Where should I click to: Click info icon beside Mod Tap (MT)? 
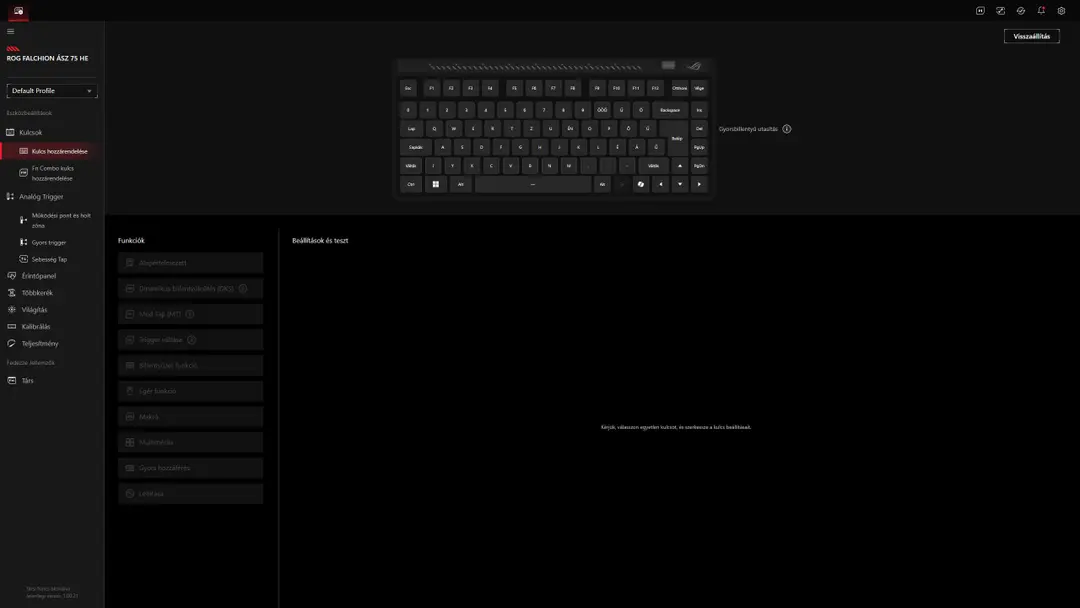(x=189, y=314)
